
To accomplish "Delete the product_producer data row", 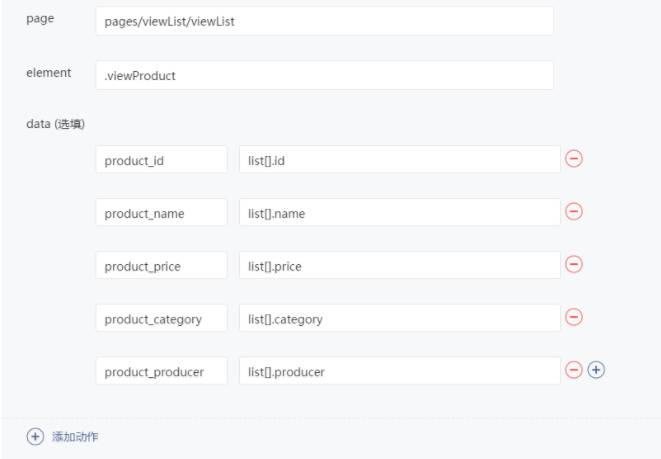I will click(x=574, y=370).
